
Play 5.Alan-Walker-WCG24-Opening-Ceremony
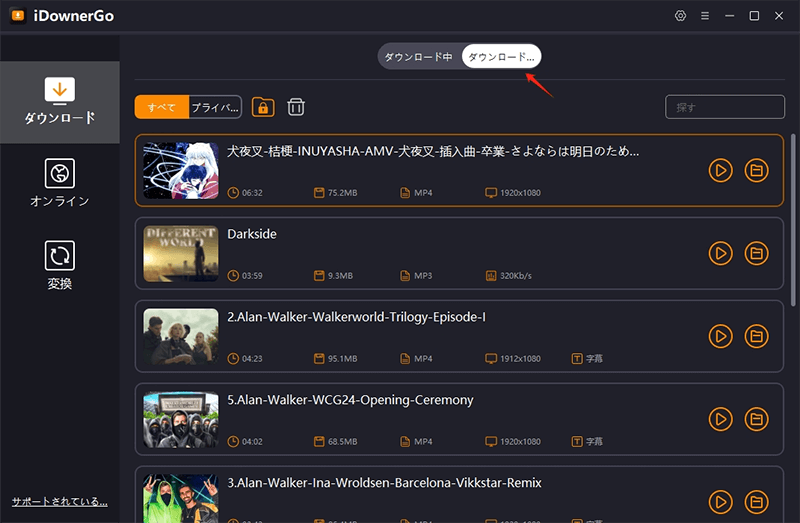click(720, 419)
